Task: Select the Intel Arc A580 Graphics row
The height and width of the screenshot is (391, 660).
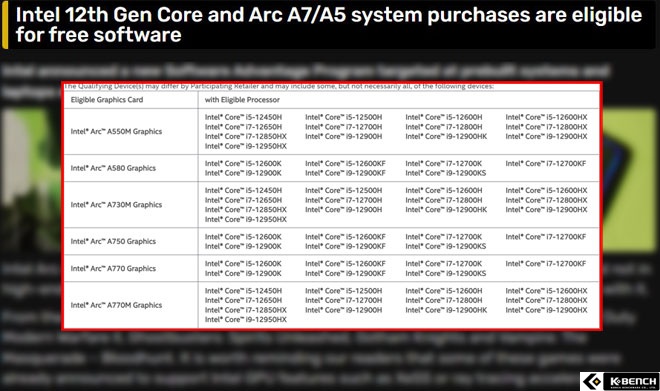Action: 331,168
